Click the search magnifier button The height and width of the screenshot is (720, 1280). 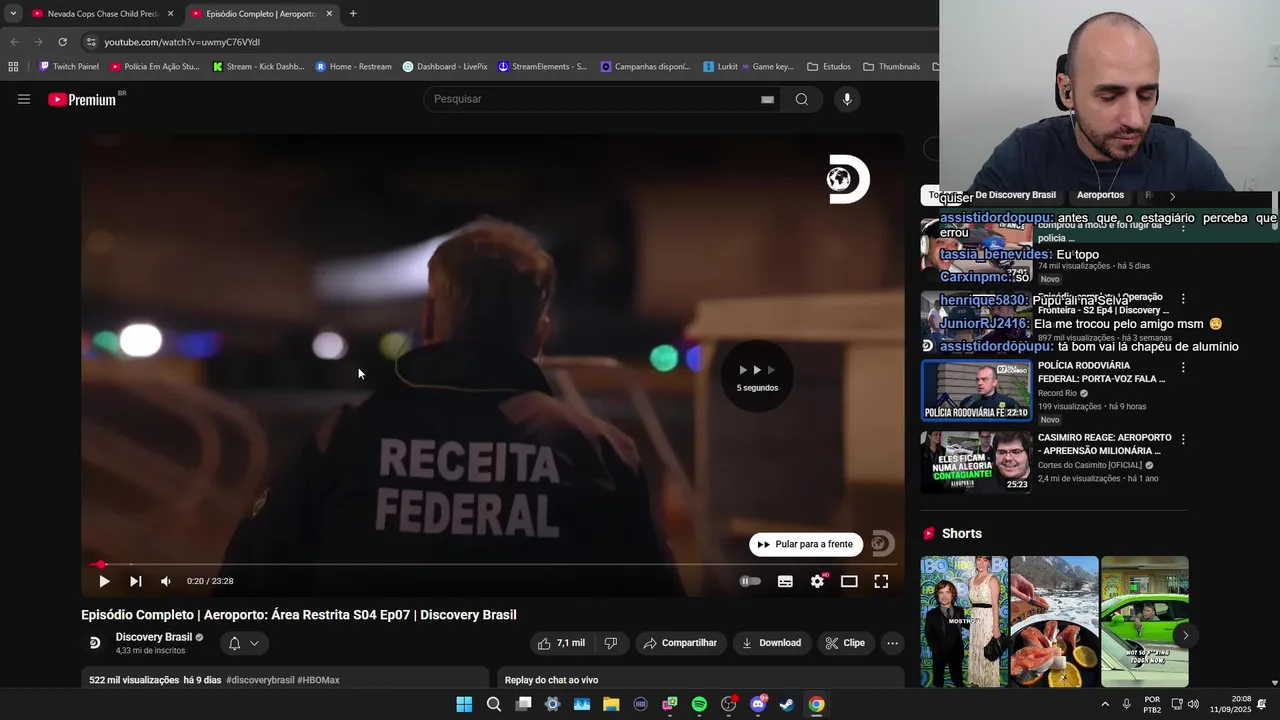(x=801, y=99)
